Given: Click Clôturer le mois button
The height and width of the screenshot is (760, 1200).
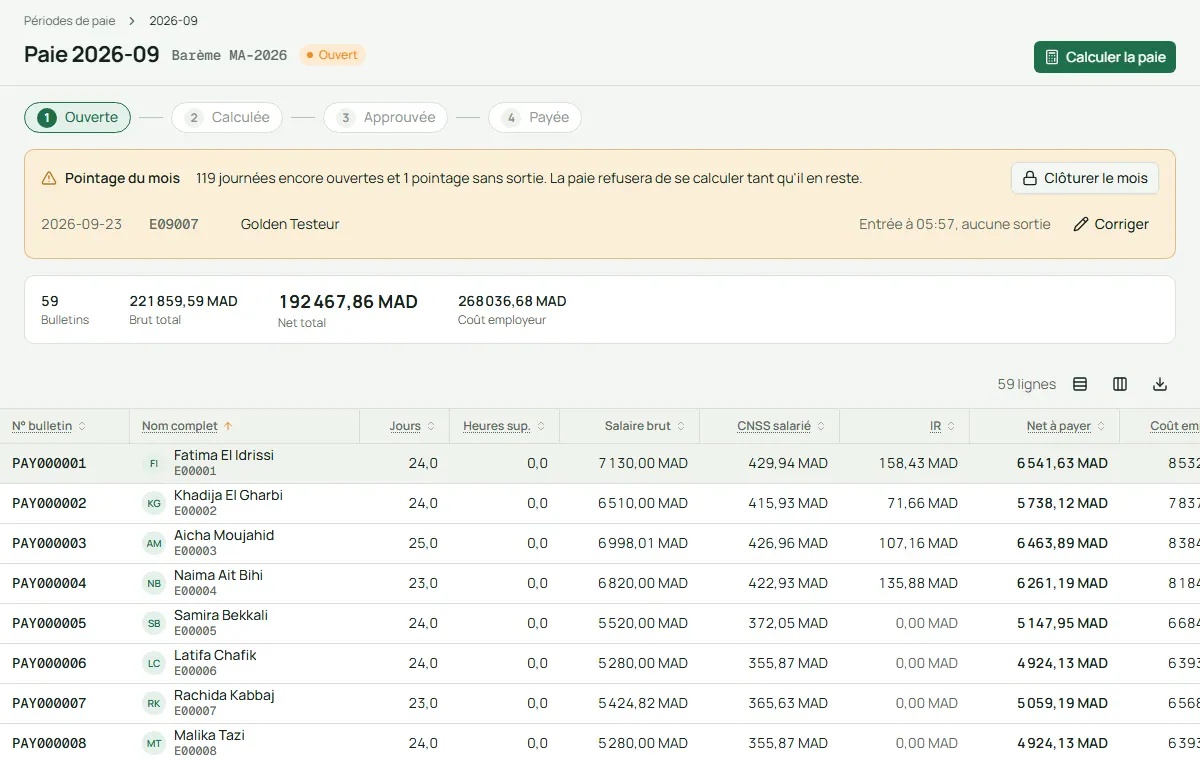Looking at the screenshot, I should tap(1085, 178).
